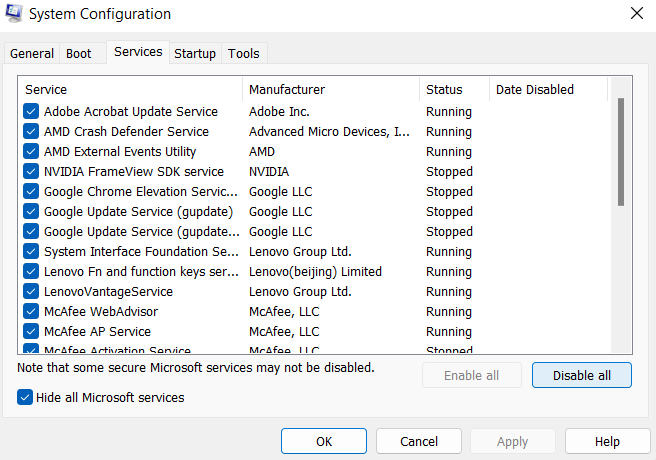
Task: Open Help for System Configuration
Action: click(x=607, y=441)
